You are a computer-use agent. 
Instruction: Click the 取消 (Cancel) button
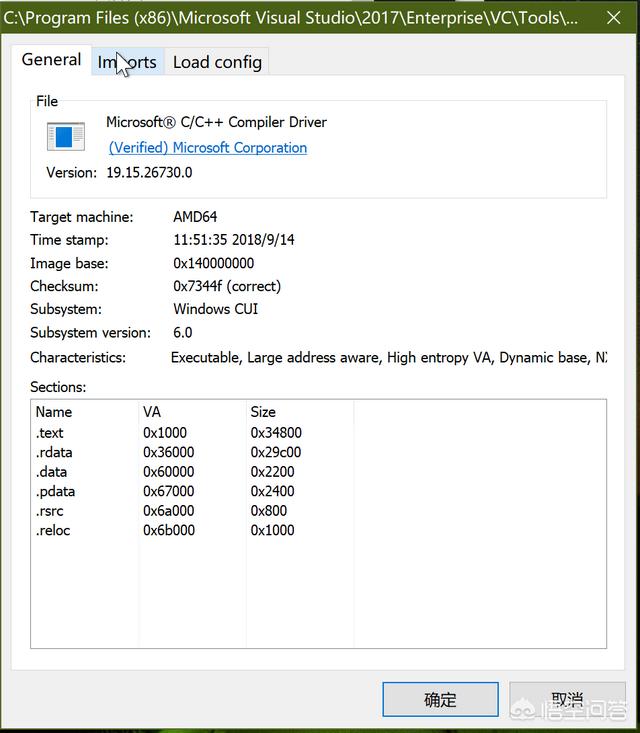[x=567, y=699]
